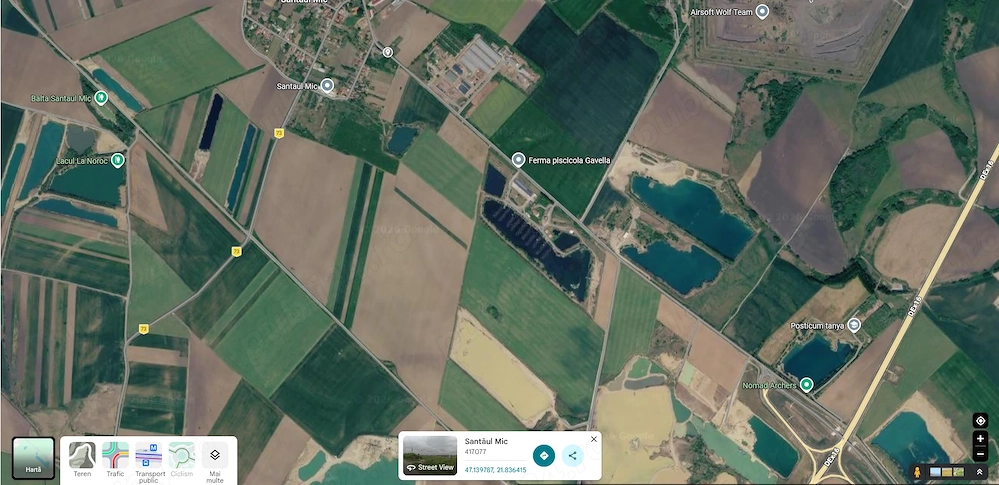999x485 pixels.
Task: Open the Santaul Mic locality pin
Action: click(x=327, y=85)
